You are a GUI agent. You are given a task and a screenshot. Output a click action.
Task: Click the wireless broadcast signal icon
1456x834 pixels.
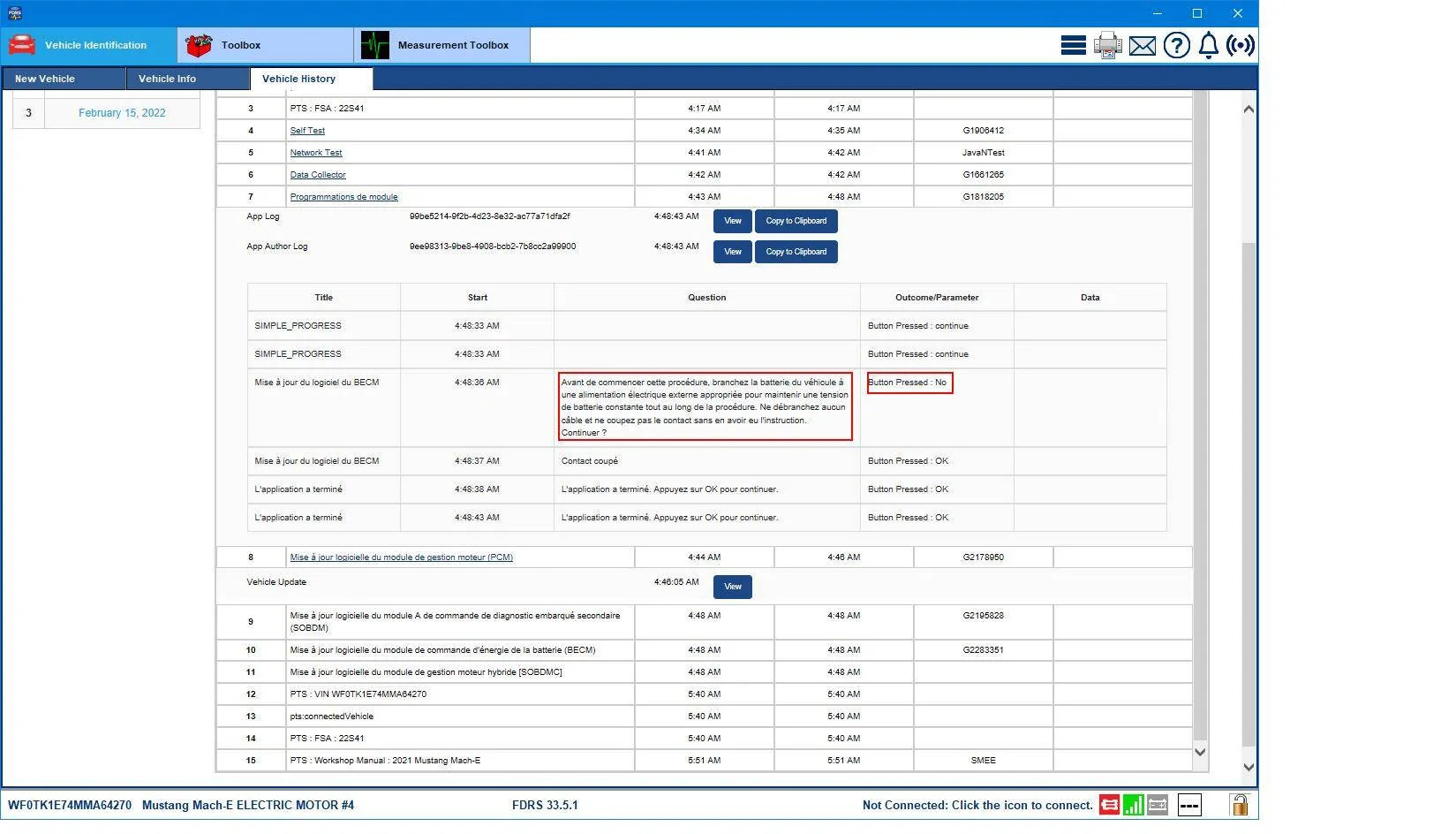click(1240, 45)
